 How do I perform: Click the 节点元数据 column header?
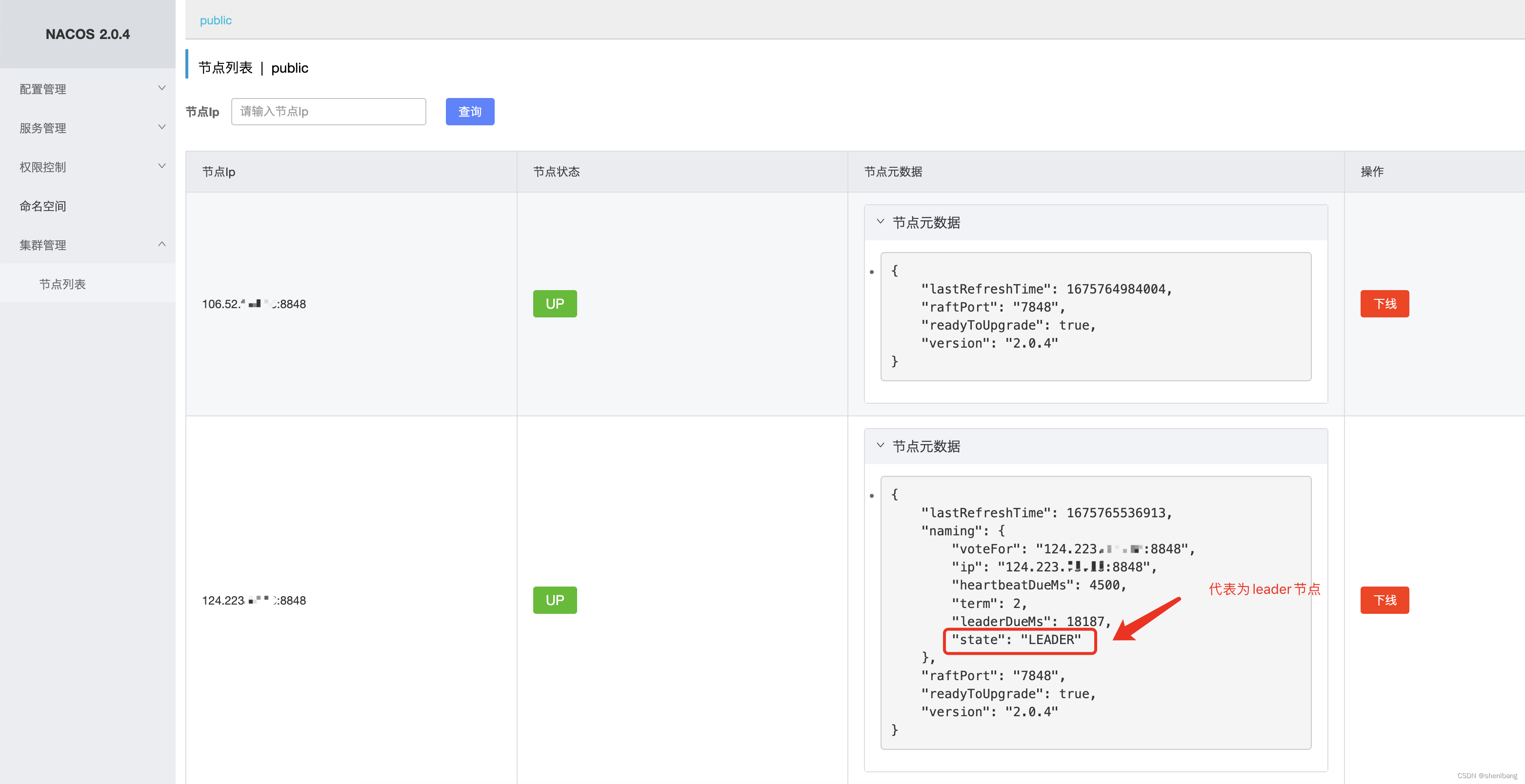893,172
